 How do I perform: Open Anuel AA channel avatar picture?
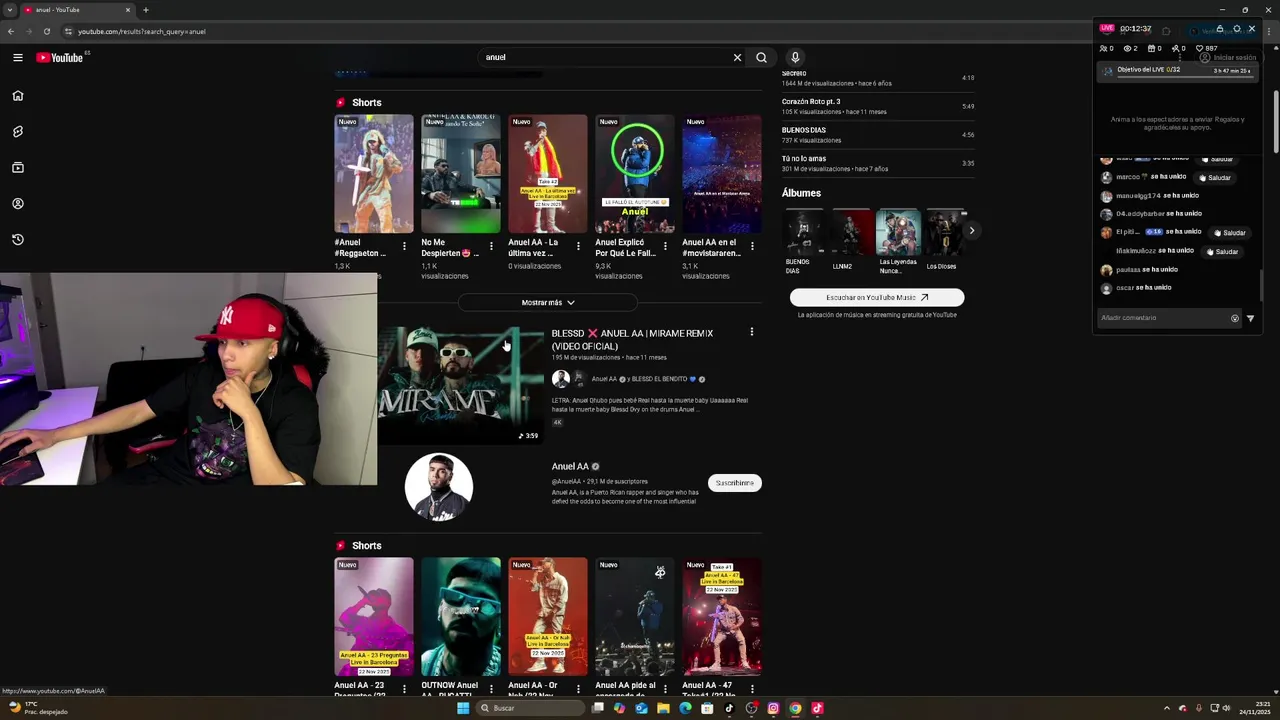coord(438,487)
